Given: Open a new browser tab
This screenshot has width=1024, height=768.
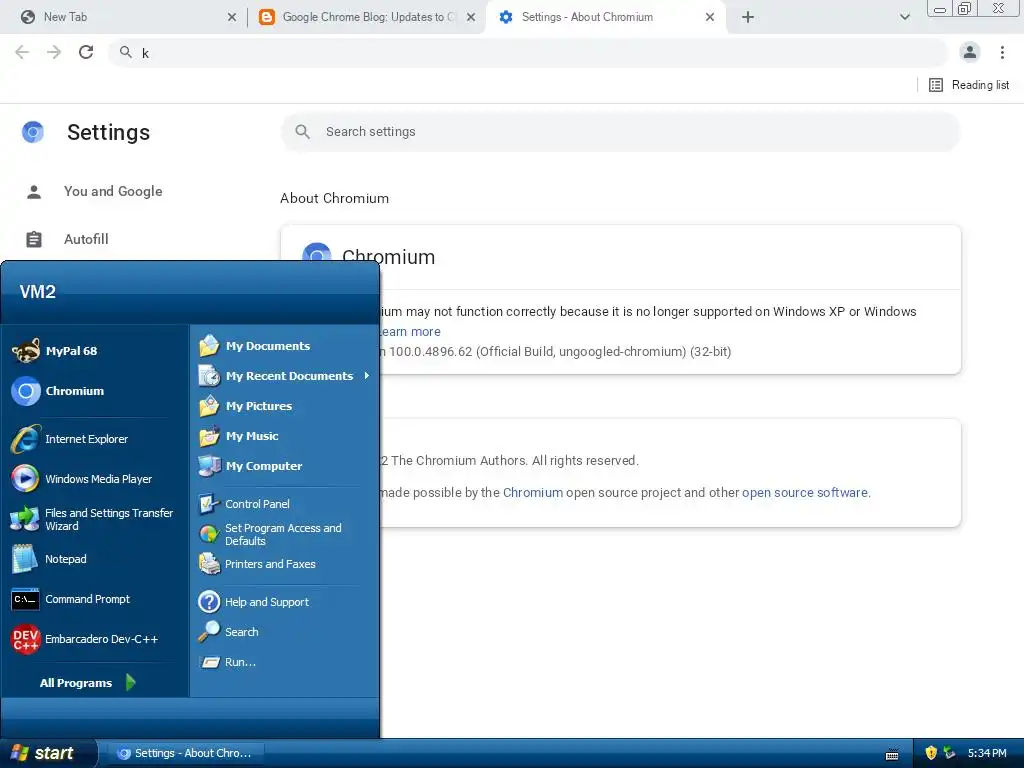Looking at the screenshot, I should coord(748,17).
